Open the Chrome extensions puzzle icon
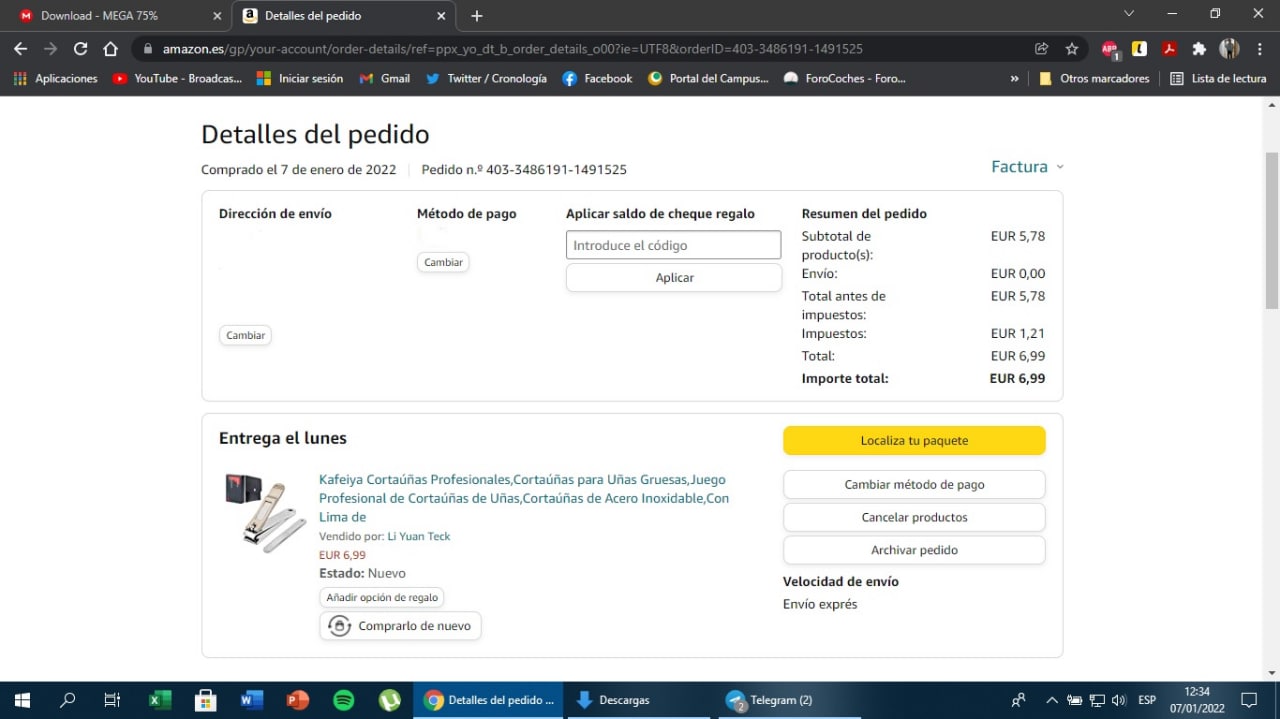 coord(1199,49)
